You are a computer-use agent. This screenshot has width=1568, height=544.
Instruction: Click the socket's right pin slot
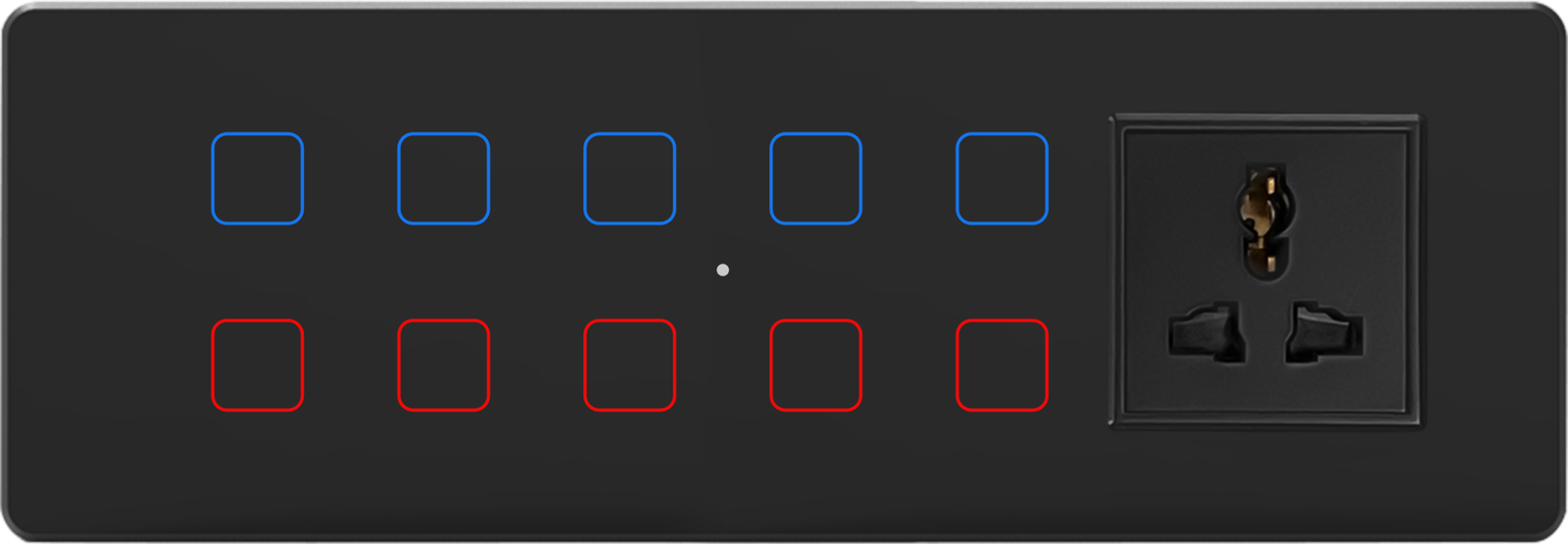pos(1323,332)
